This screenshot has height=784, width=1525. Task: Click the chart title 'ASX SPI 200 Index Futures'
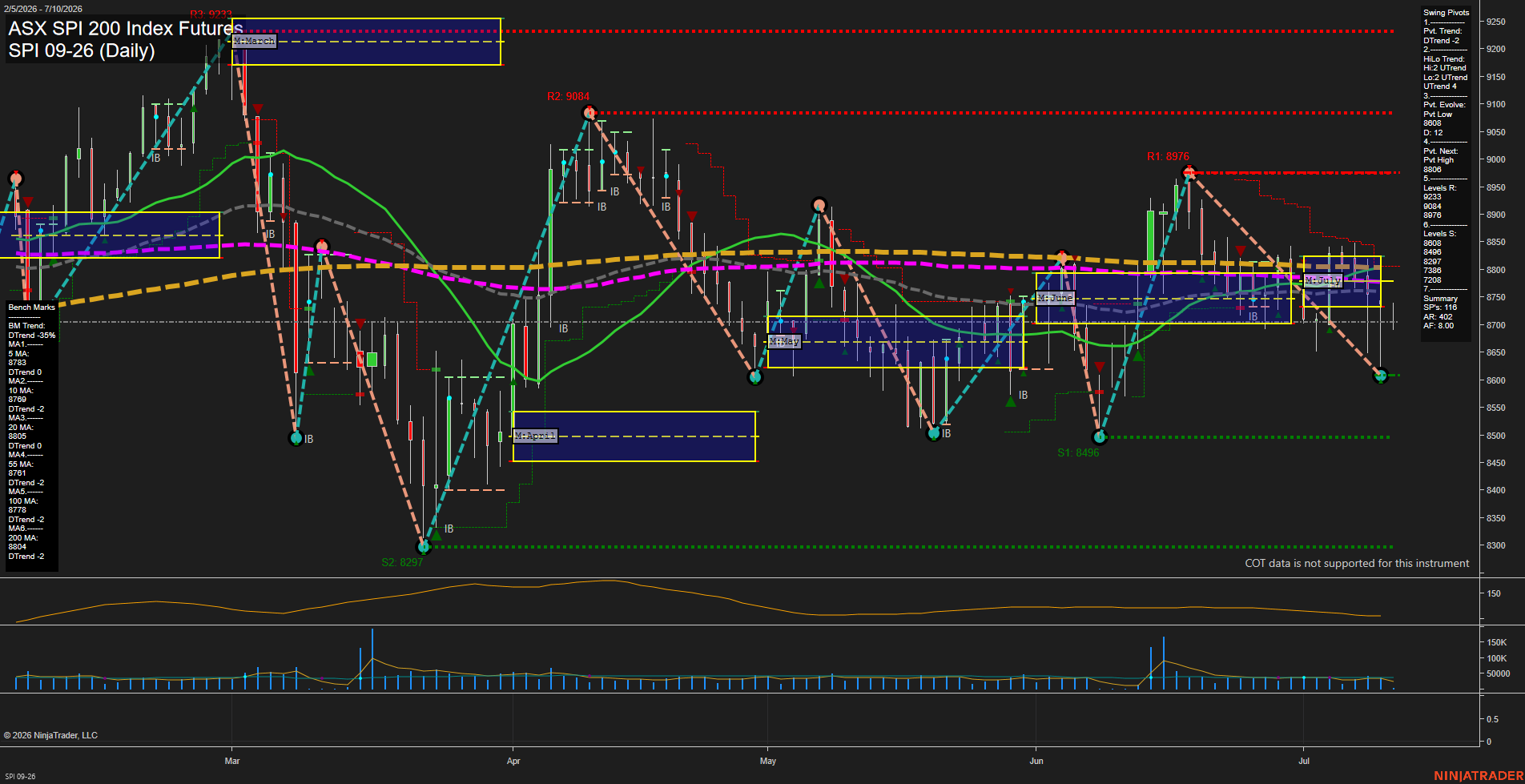pyautogui.click(x=126, y=29)
